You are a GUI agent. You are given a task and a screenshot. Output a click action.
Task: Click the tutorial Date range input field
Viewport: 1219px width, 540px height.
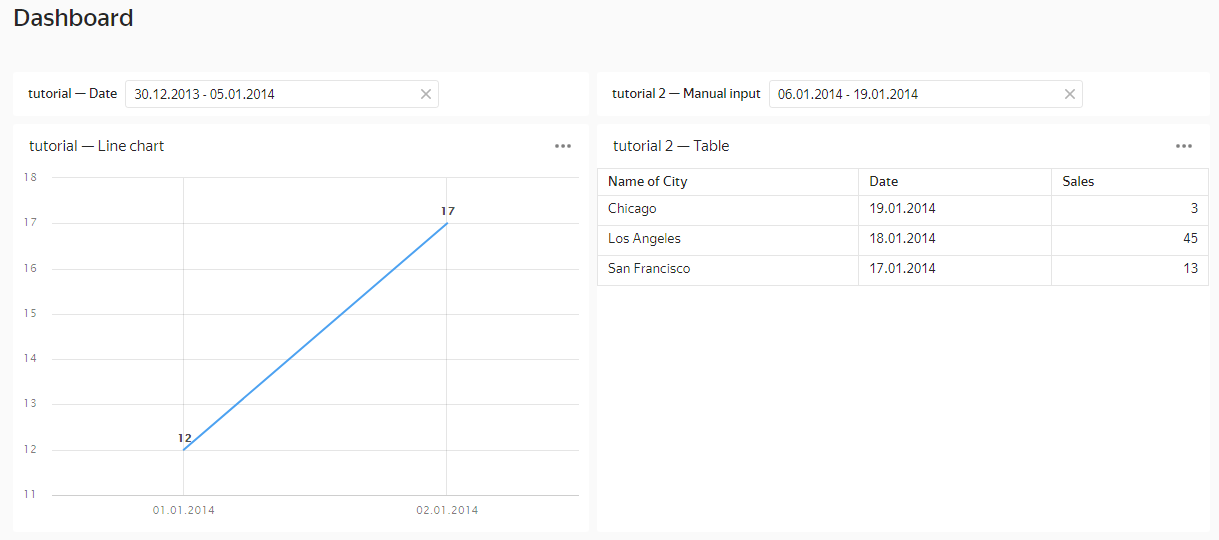click(x=270, y=94)
